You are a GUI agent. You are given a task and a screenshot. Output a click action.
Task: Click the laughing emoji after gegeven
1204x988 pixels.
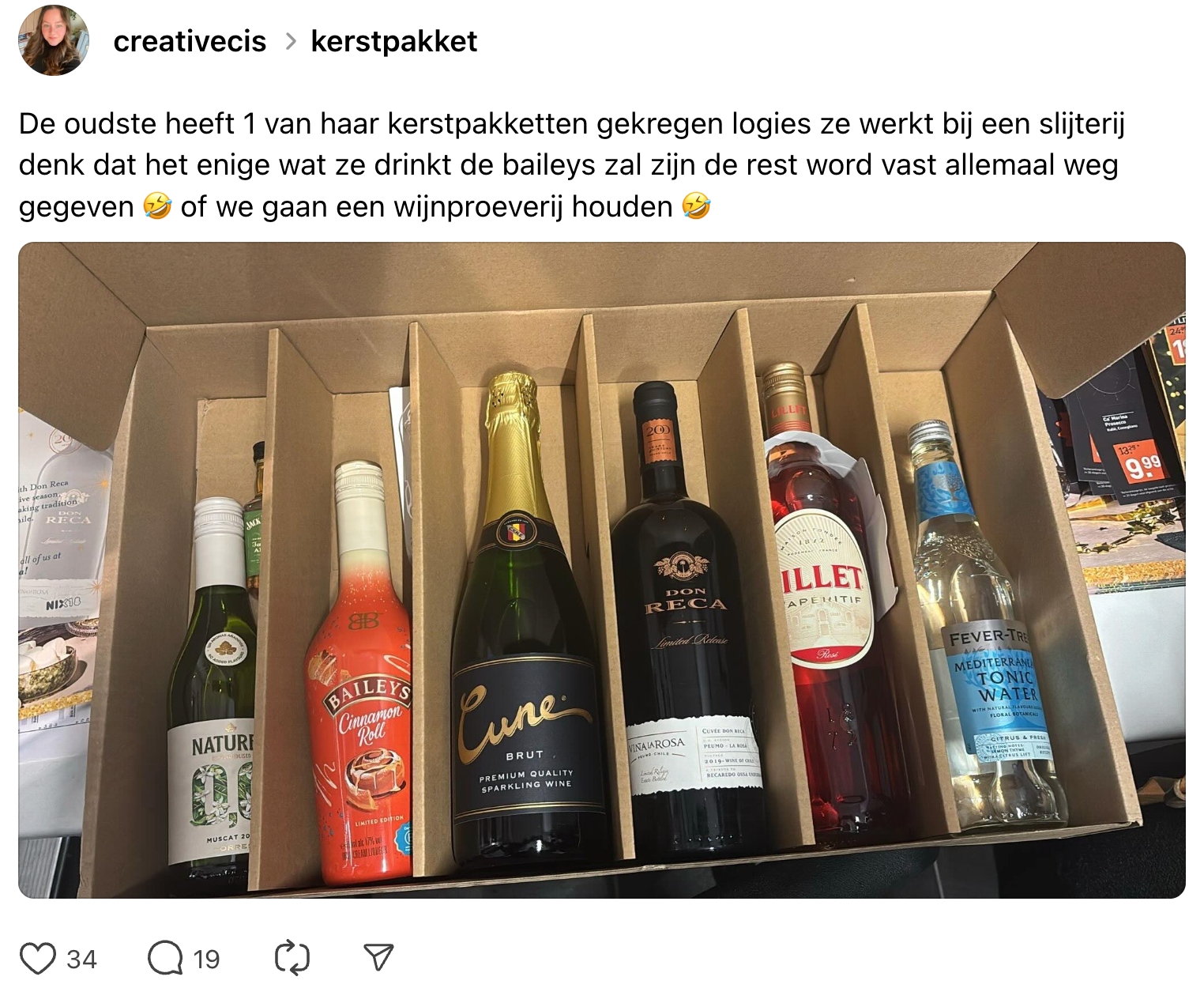click(x=157, y=206)
